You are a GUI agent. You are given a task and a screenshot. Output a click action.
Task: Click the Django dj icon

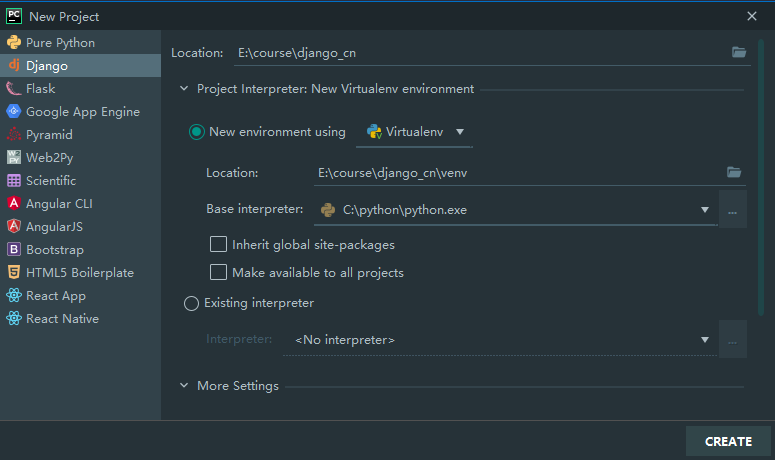[x=14, y=65]
